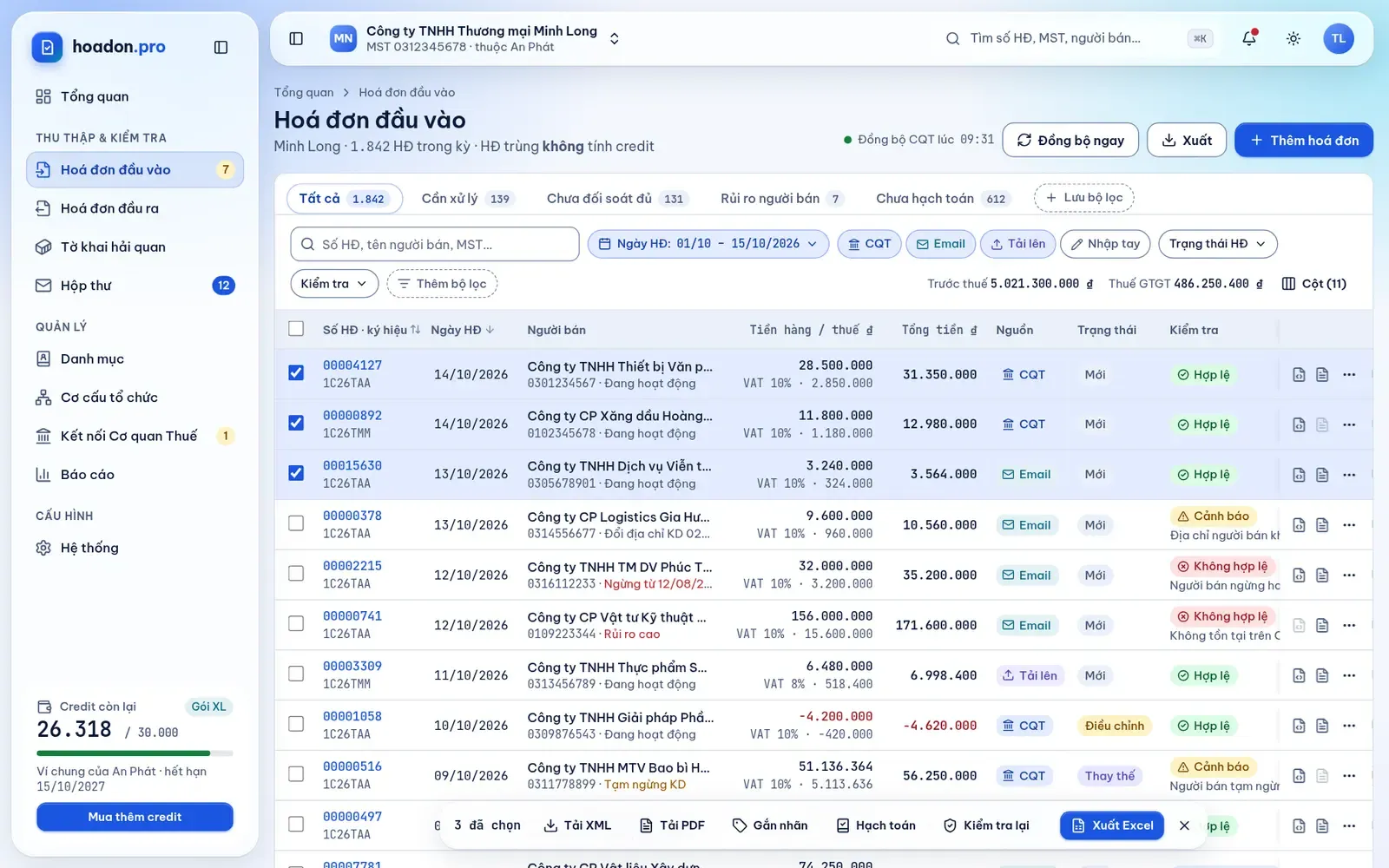The width and height of the screenshot is (1389, 868).
Task: Open notifications bell
Action: (x=1249, y=38)
